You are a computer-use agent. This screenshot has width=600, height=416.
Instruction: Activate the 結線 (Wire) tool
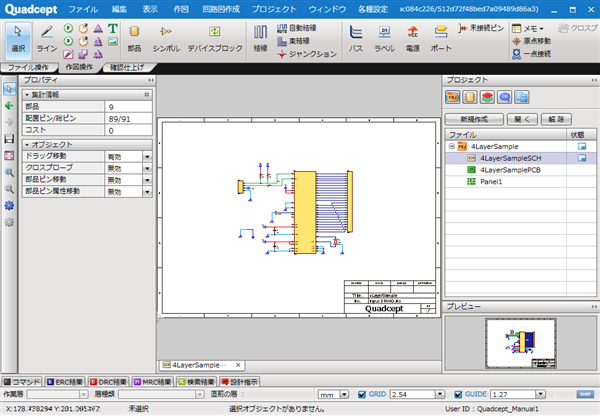260,39
